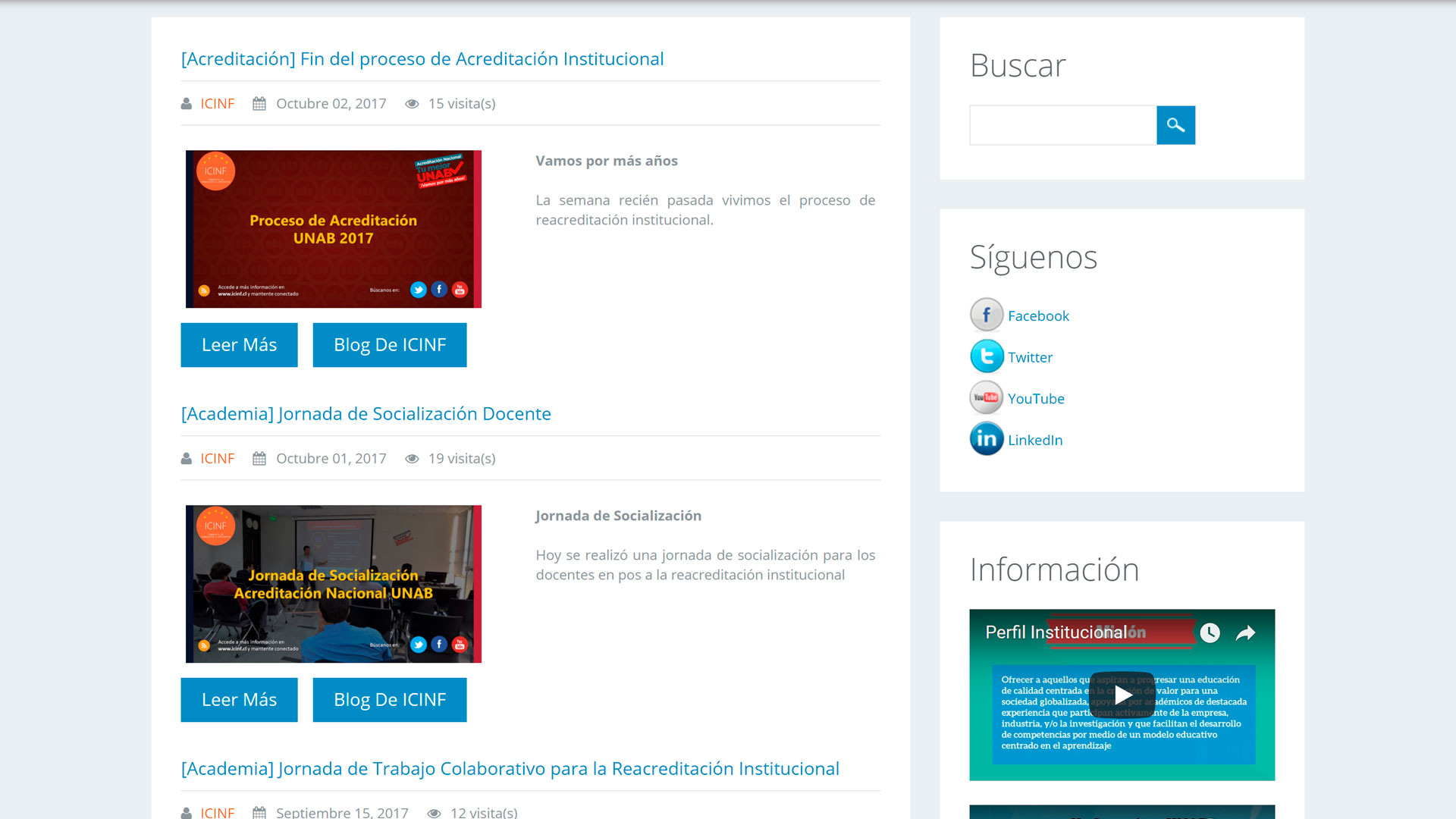Click Blog De ICINF under Socialización post

click(390, 700)
